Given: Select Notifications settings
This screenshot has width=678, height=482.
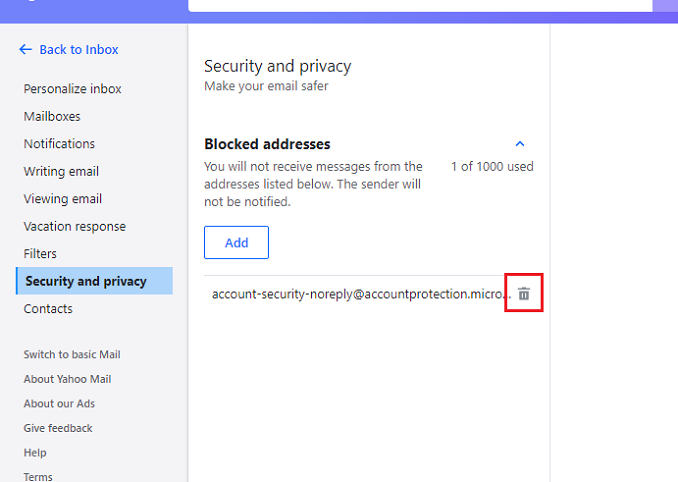Looking at the screenshot, I should 59,144.
